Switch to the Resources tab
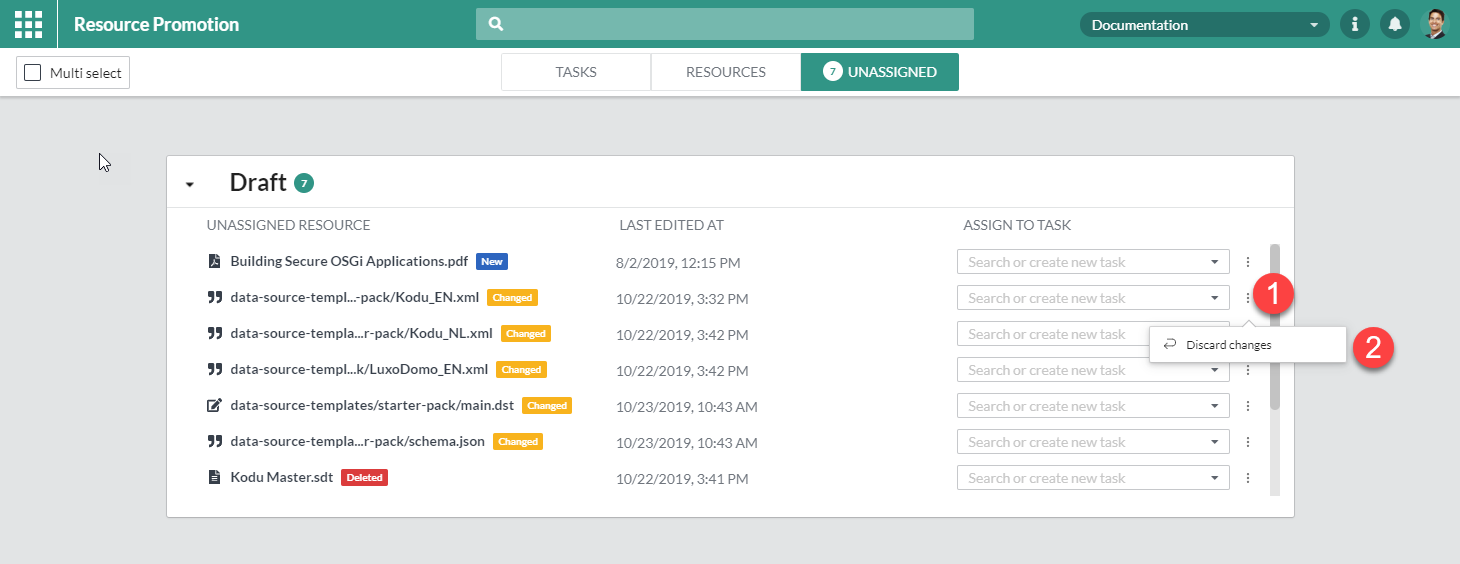The width and height of the screenshot is (1460, 564). pyautogui.click(x=725, y=72)
